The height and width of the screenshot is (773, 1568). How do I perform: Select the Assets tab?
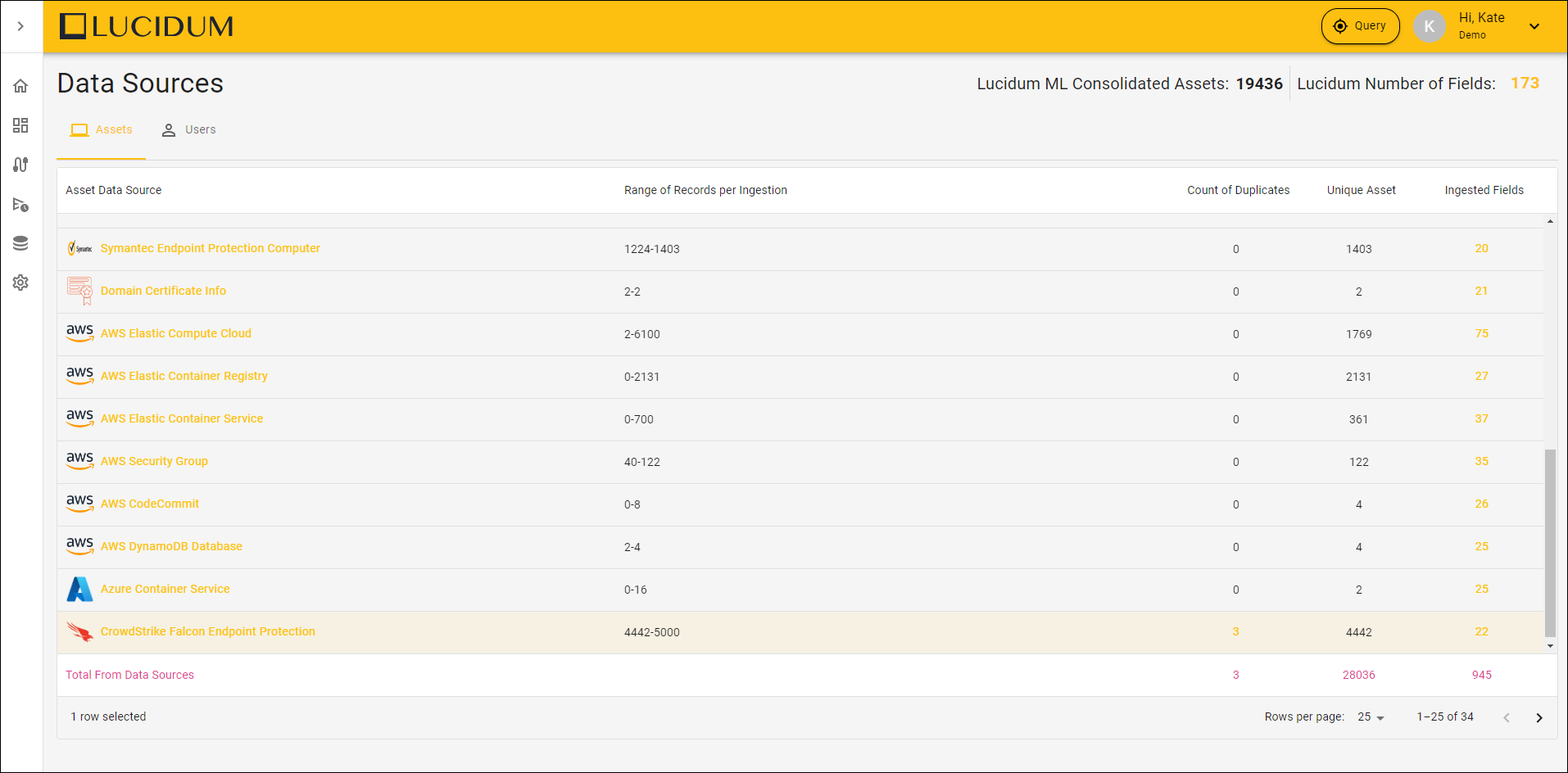(x=102, y=130)
